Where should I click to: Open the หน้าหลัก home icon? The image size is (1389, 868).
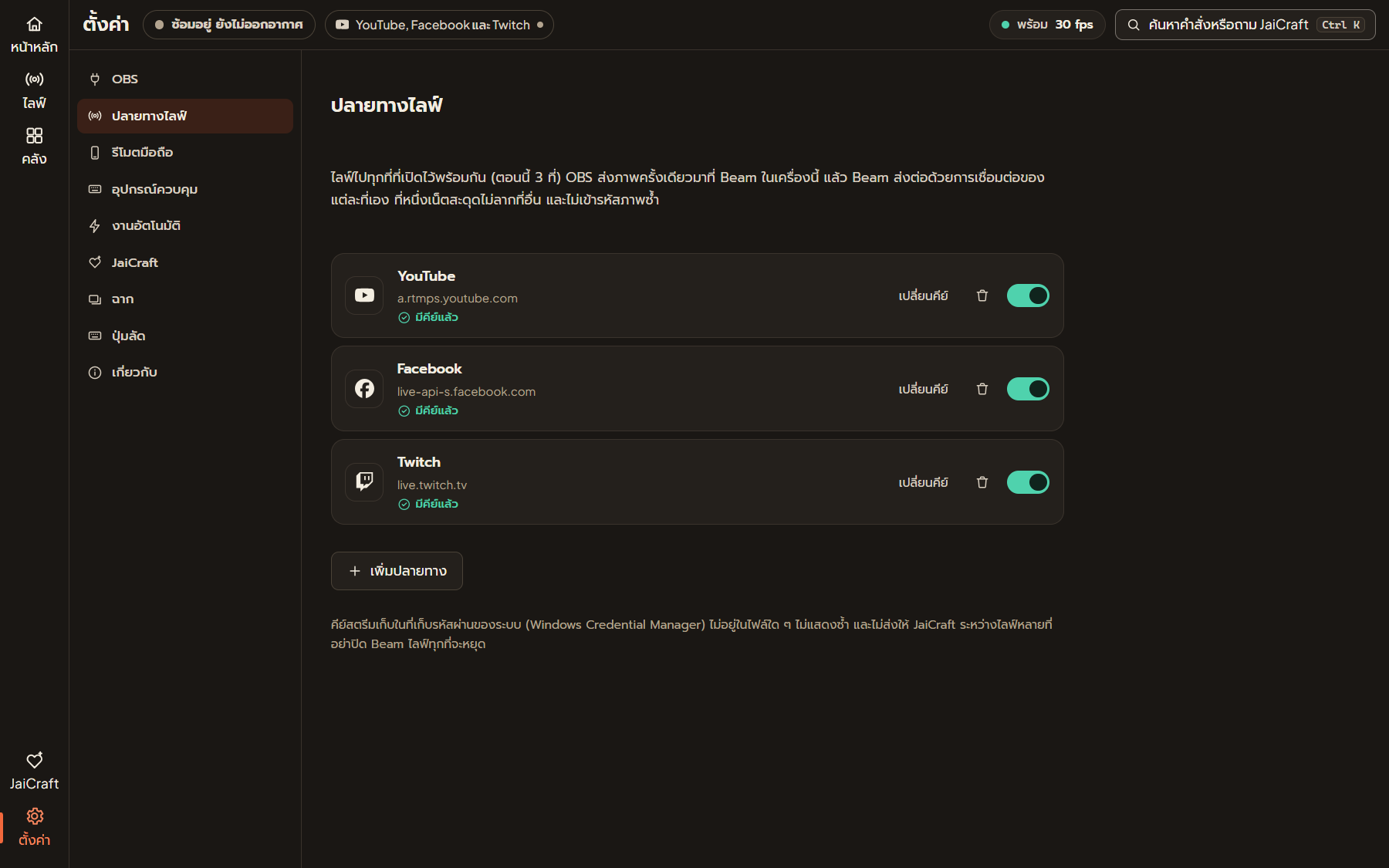(x=34, y=25)
